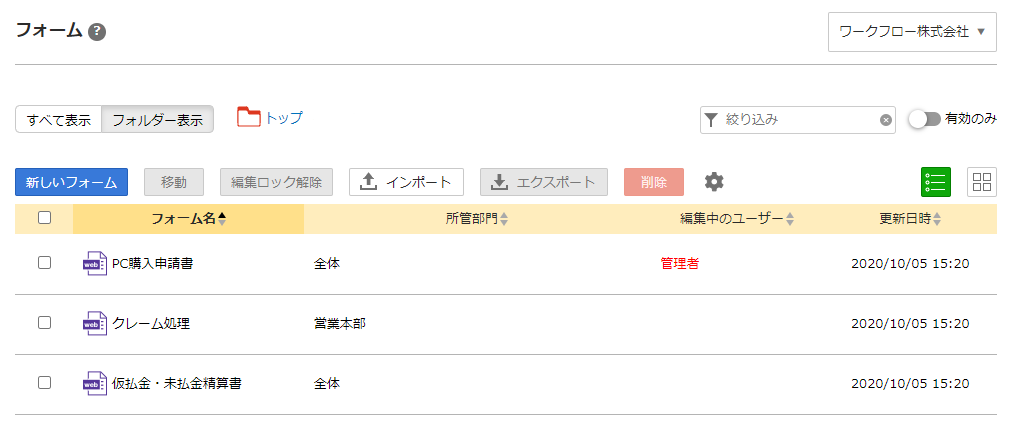This screenshot has height=428, width=1014.
Task: Click クレーム処理 web form icon
Action: coord(95,324)
